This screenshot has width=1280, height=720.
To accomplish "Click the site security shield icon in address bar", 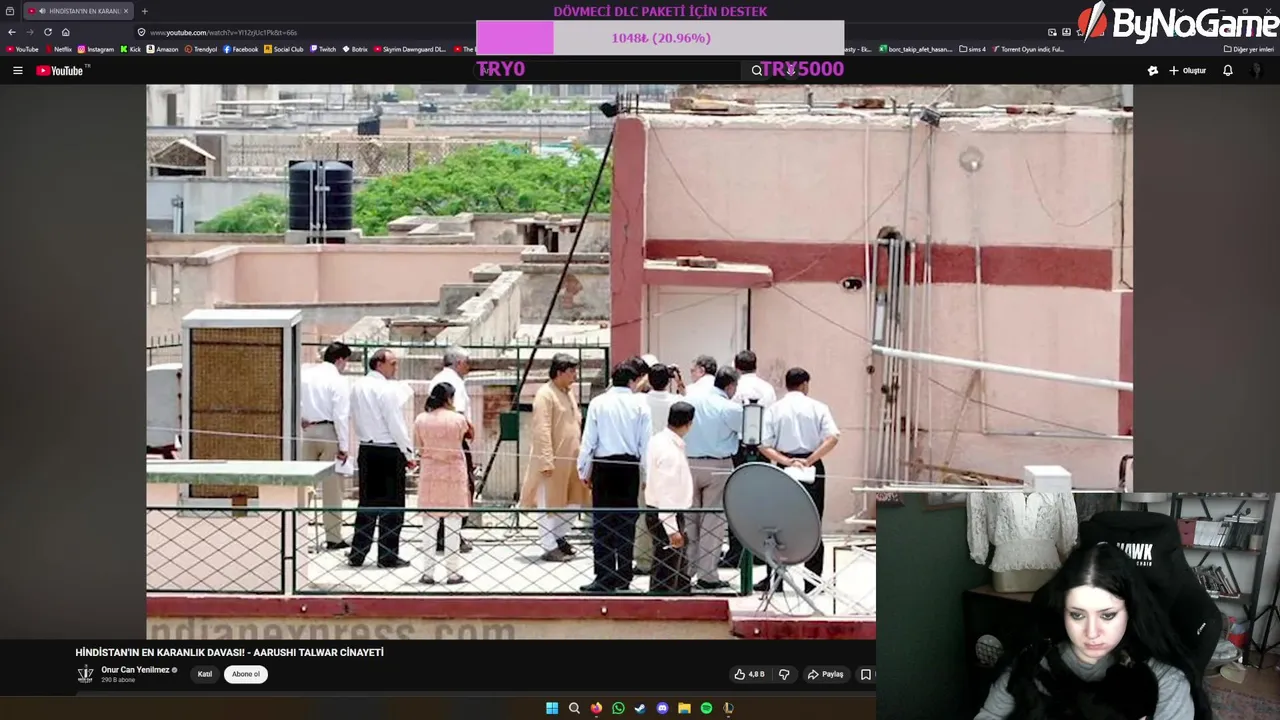I will pos(142,32).
